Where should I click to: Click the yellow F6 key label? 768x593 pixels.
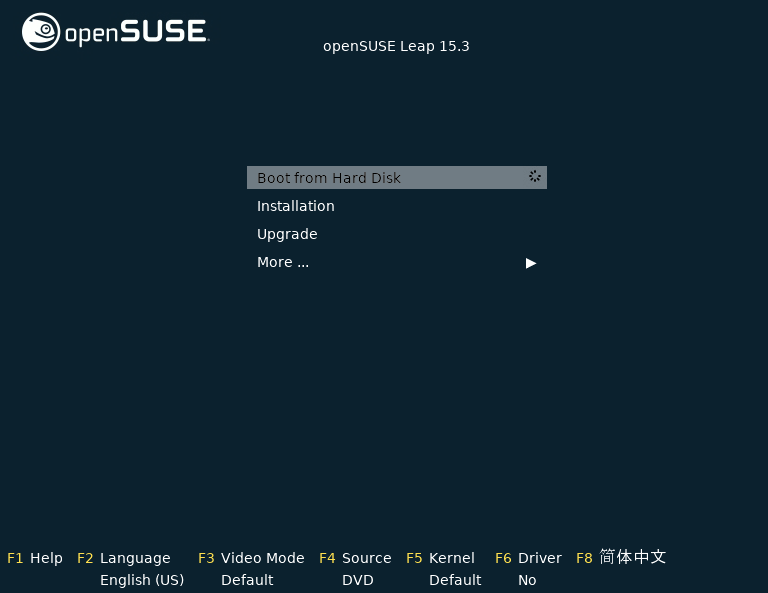click(x=504, y=558)
